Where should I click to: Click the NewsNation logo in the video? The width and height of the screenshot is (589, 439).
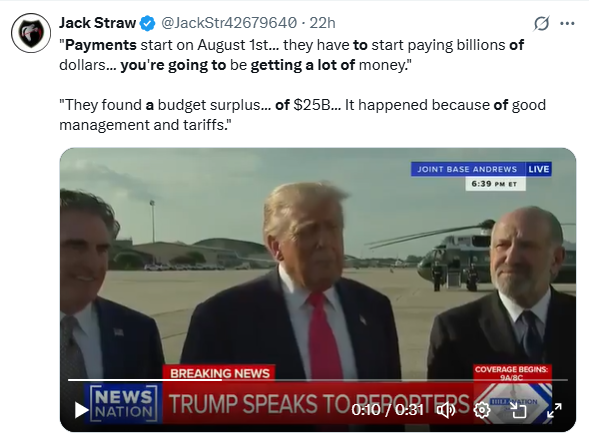124,403
